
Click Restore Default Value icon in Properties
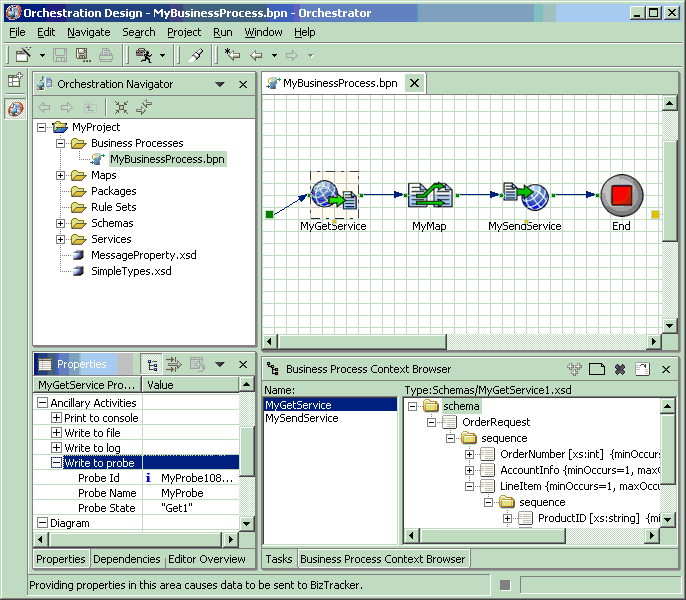point(197,365)
